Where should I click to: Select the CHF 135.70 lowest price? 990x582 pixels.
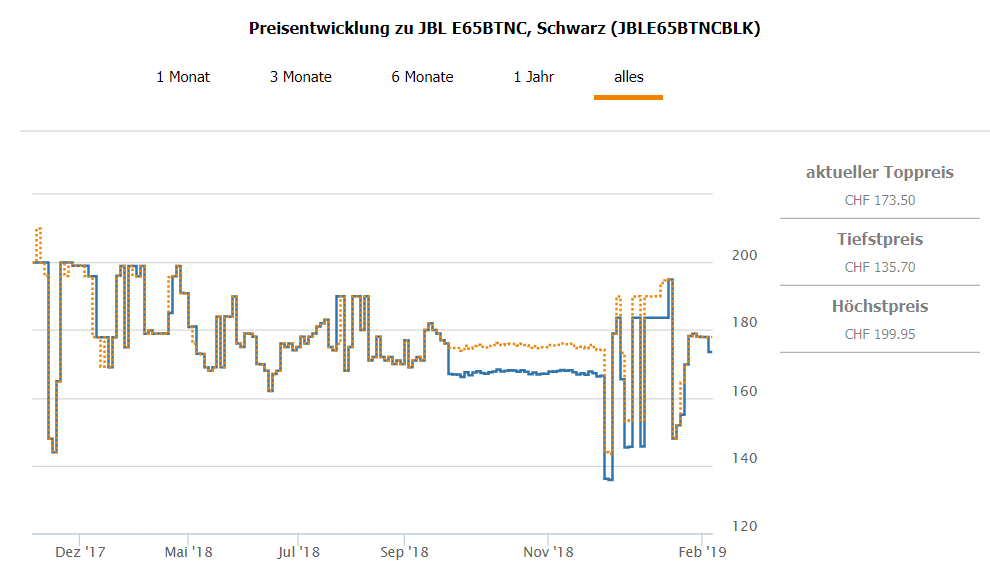(x=879, y=267)
